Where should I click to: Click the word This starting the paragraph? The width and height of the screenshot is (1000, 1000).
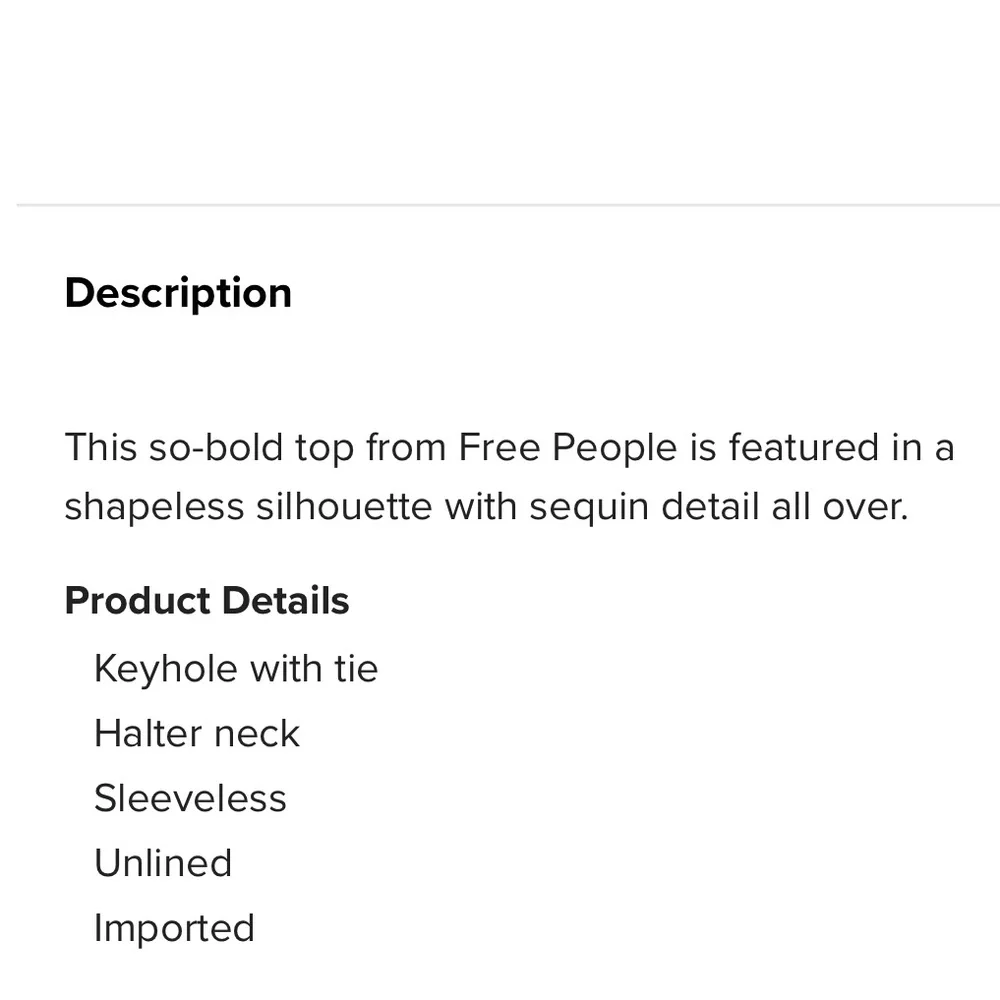101,447
